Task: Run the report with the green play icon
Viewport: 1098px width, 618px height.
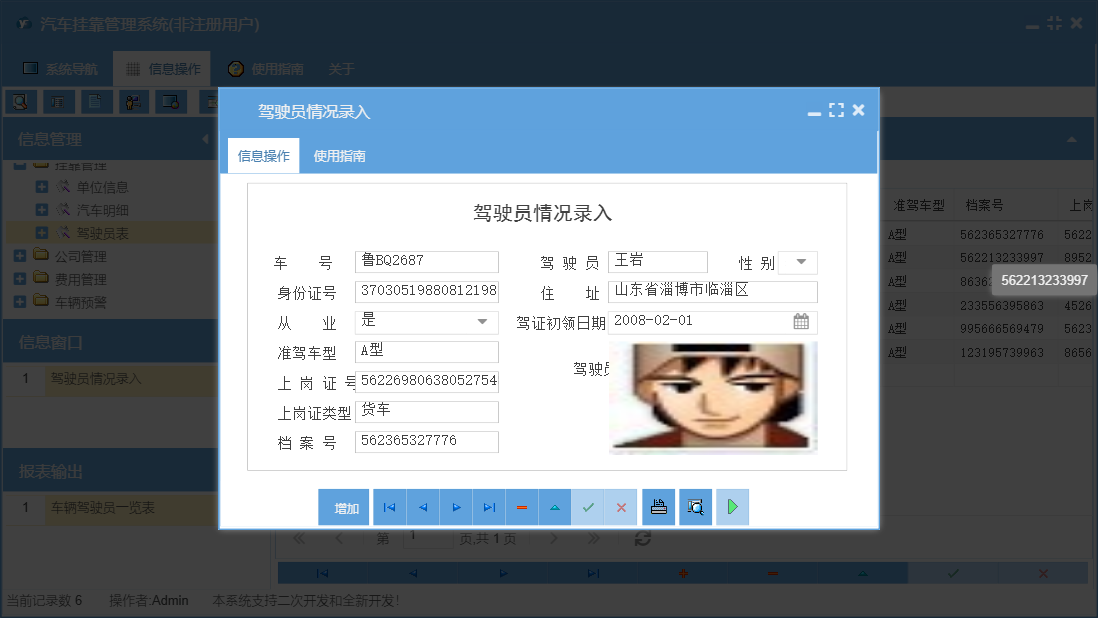Action: click(x=731, y=507)
